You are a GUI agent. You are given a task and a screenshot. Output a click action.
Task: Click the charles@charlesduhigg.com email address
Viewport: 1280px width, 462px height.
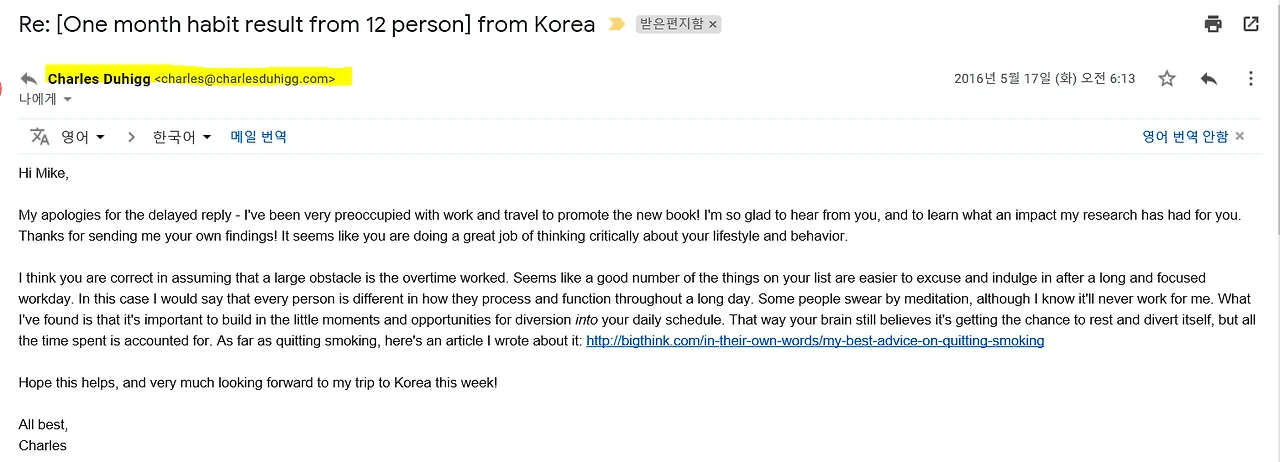coord(245,79)
